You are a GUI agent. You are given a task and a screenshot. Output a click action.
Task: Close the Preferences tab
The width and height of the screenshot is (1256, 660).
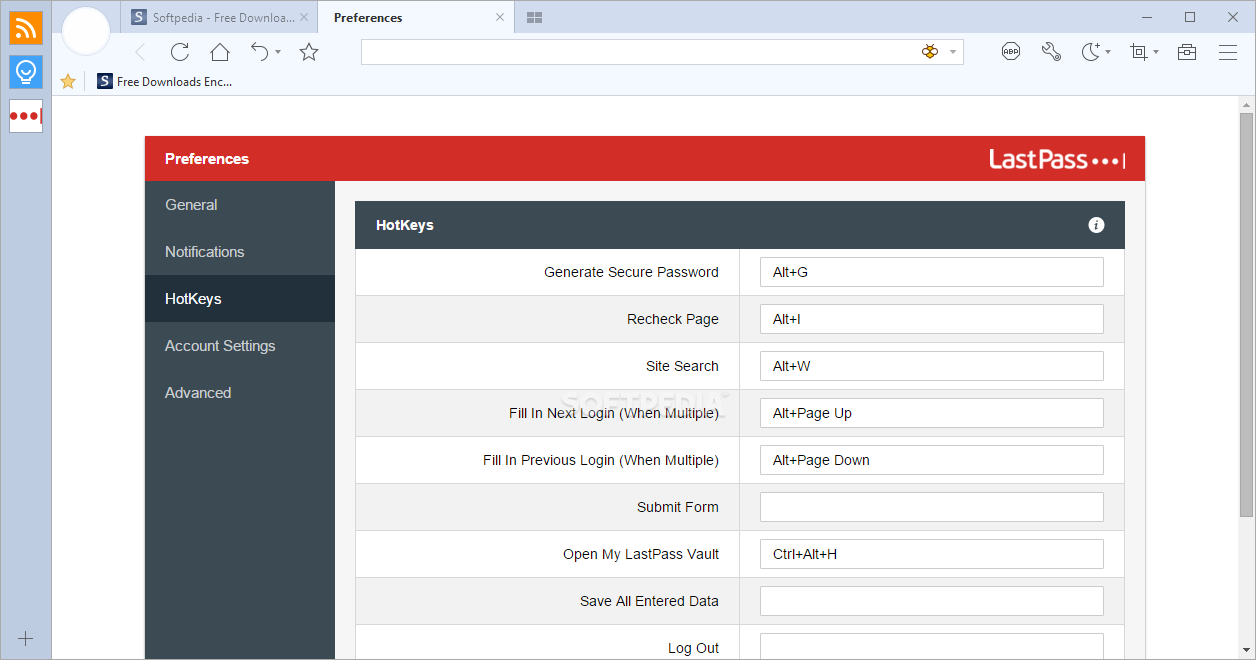tap(500, 17)
